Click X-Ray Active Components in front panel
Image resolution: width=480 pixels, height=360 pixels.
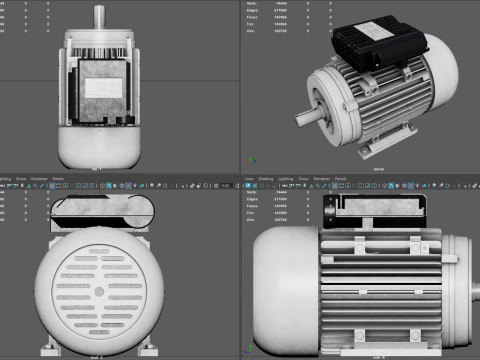point(199,186)
